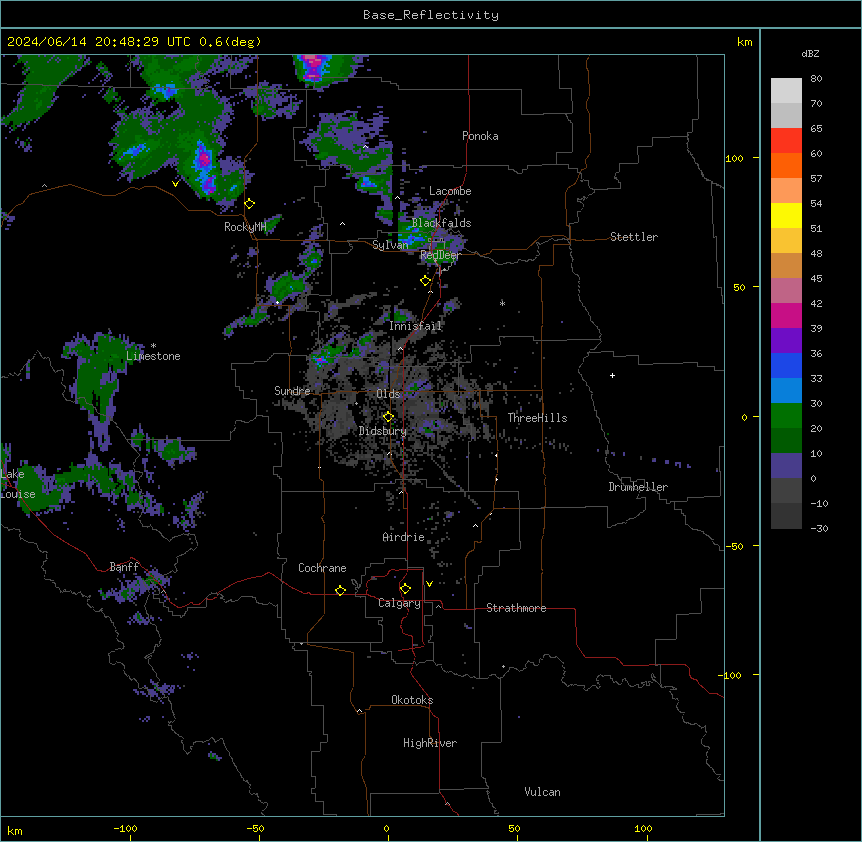Click the -30 value on dBZ legend
Screen dimensions: 862x842
819,529
